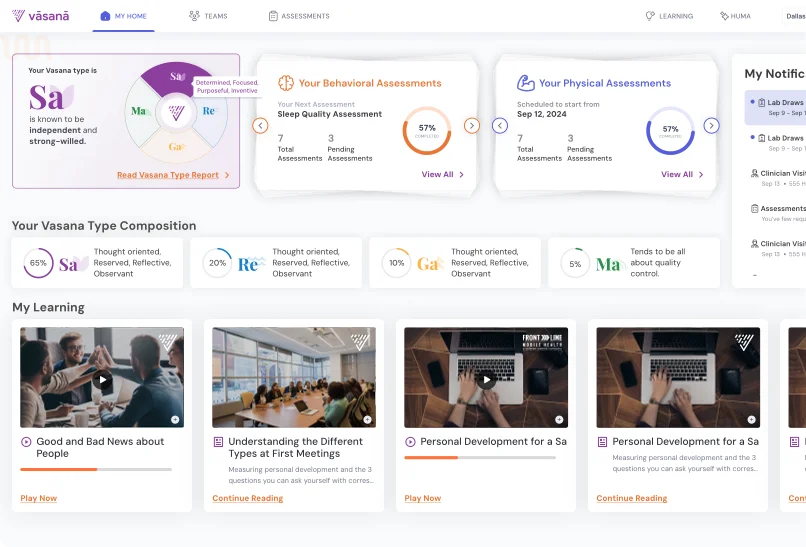This screenshot has width=806, height=547.
Task: Click Continue Reading for First Meetings article
Action: 247,498
